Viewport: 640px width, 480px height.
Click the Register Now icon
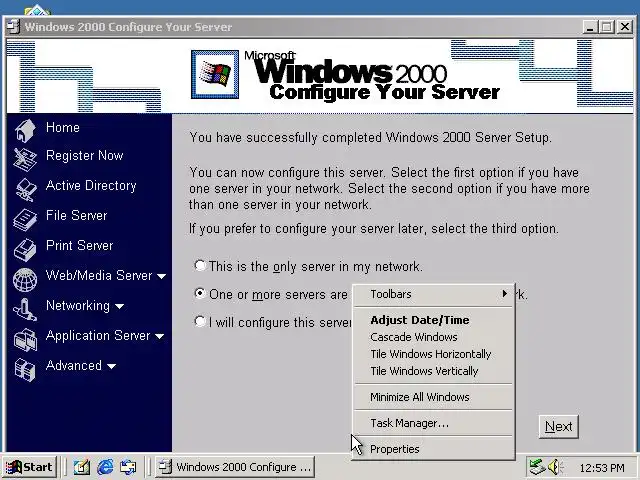pos(25,159)
